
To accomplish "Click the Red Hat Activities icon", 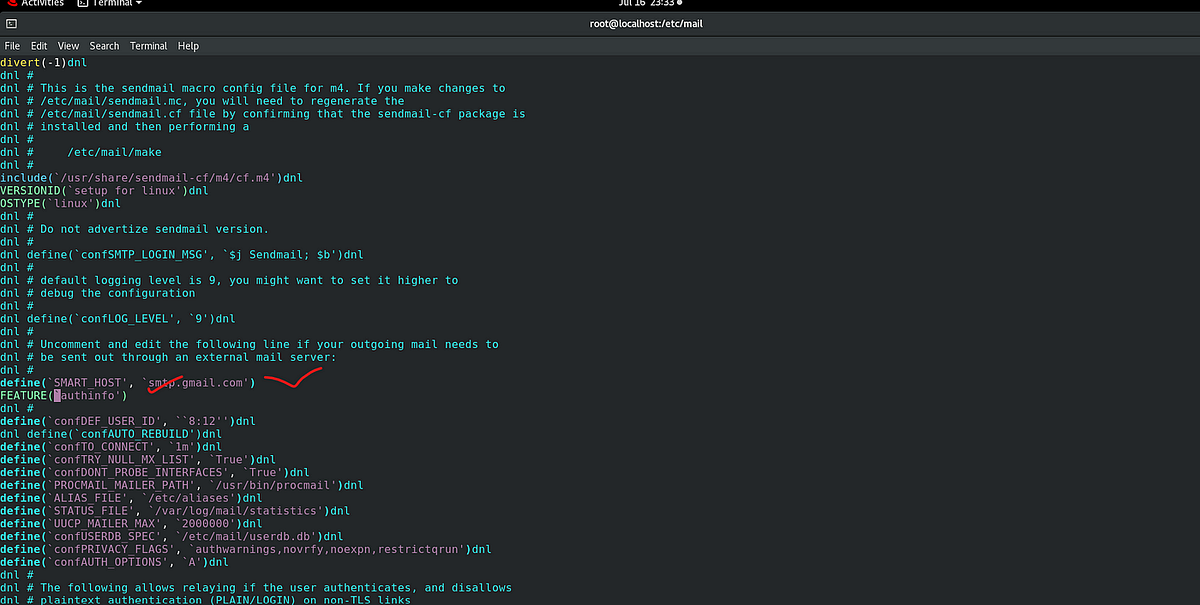I will 9,4.
